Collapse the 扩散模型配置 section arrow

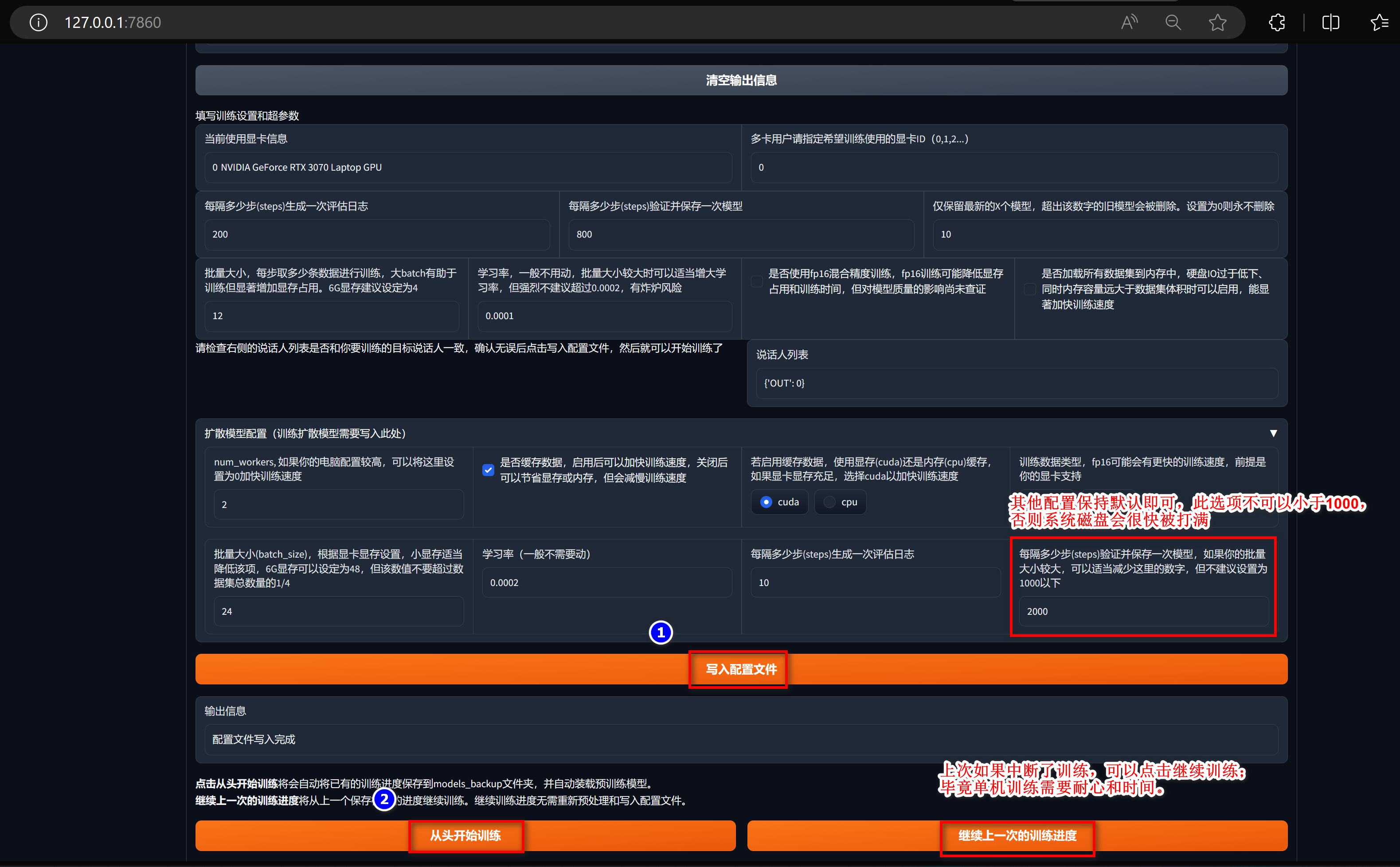tap(1273, 433)
